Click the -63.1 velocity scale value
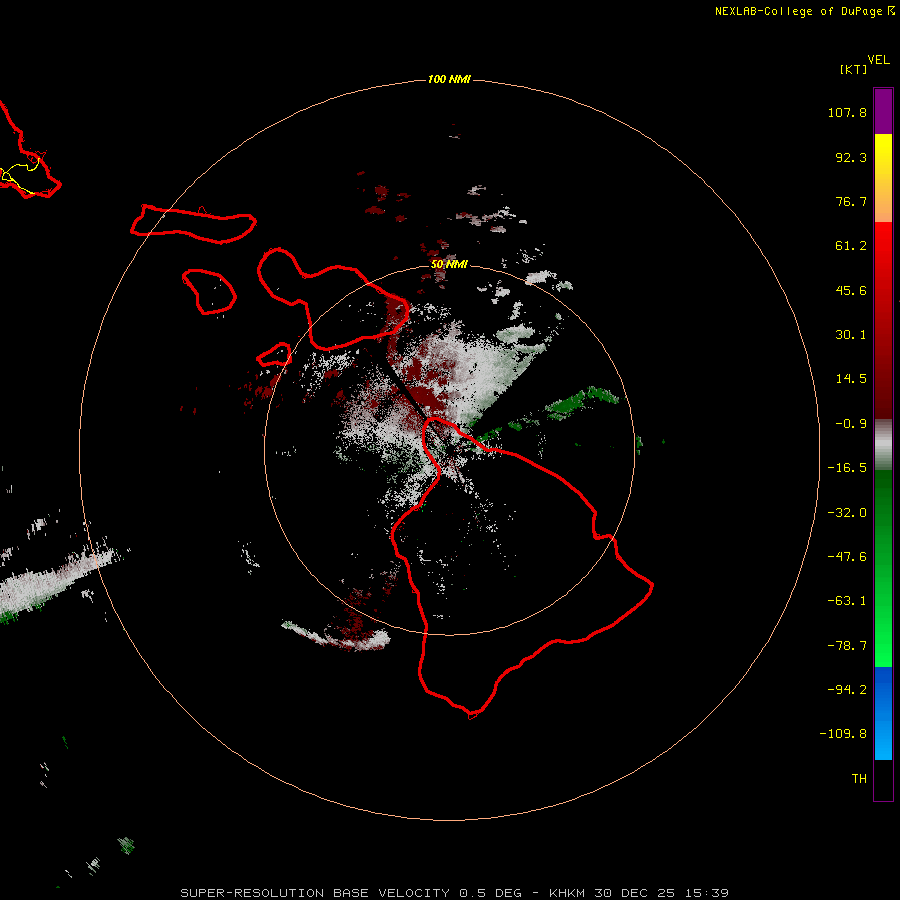Viewport: 900px width, 900px height. click(x=847, y=601)
